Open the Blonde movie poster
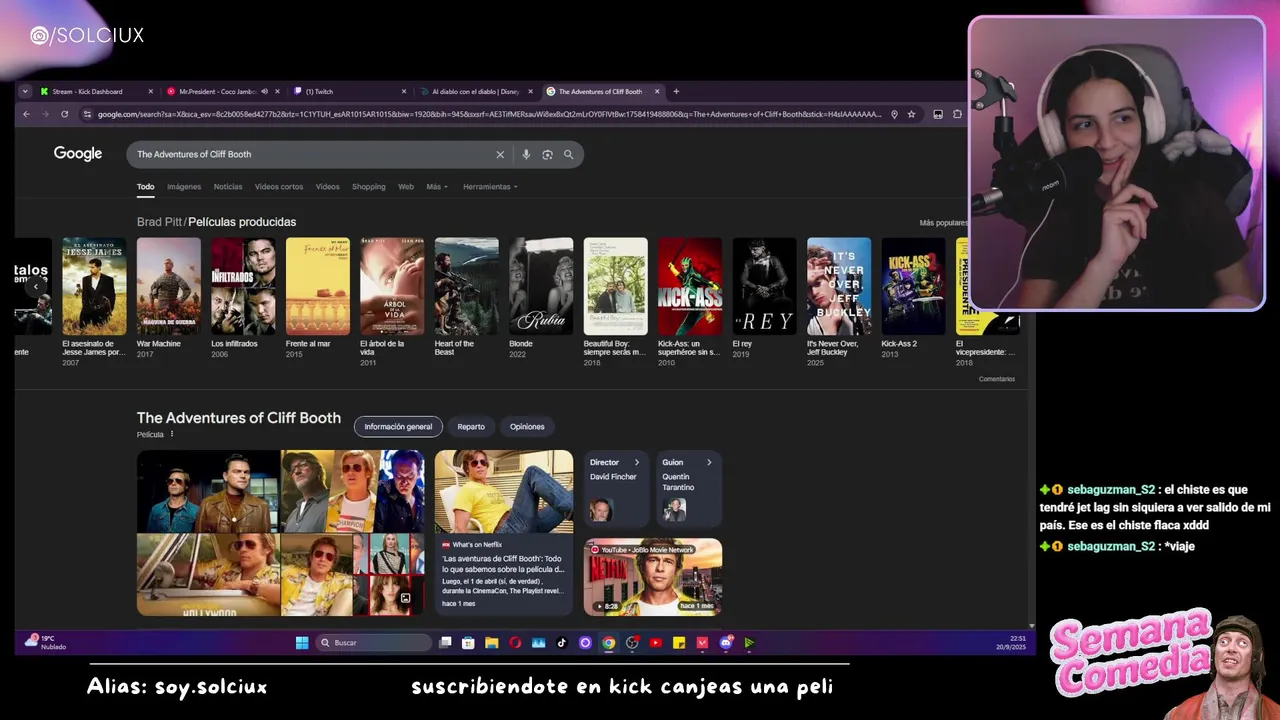Image resolution: width=1280 pixels, height=720 pixels. (541, 286)
